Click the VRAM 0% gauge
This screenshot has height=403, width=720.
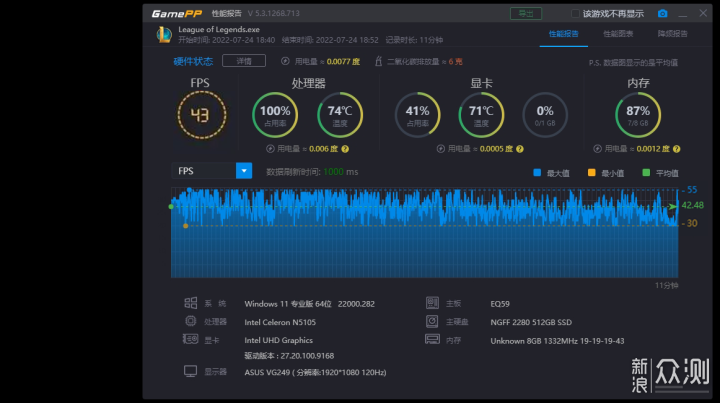pyautogui.click(x=545, y=115)
